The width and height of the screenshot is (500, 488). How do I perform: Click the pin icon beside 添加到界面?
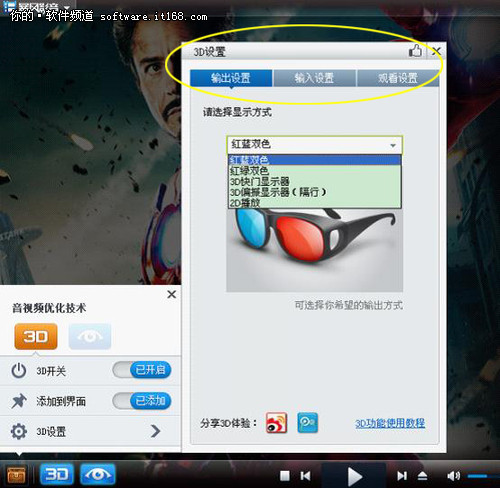click(19, 401)
